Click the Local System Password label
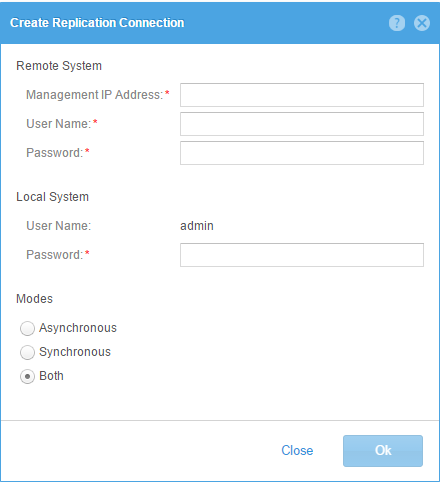Viewport: 440px width, 482px height. [55, 255]
